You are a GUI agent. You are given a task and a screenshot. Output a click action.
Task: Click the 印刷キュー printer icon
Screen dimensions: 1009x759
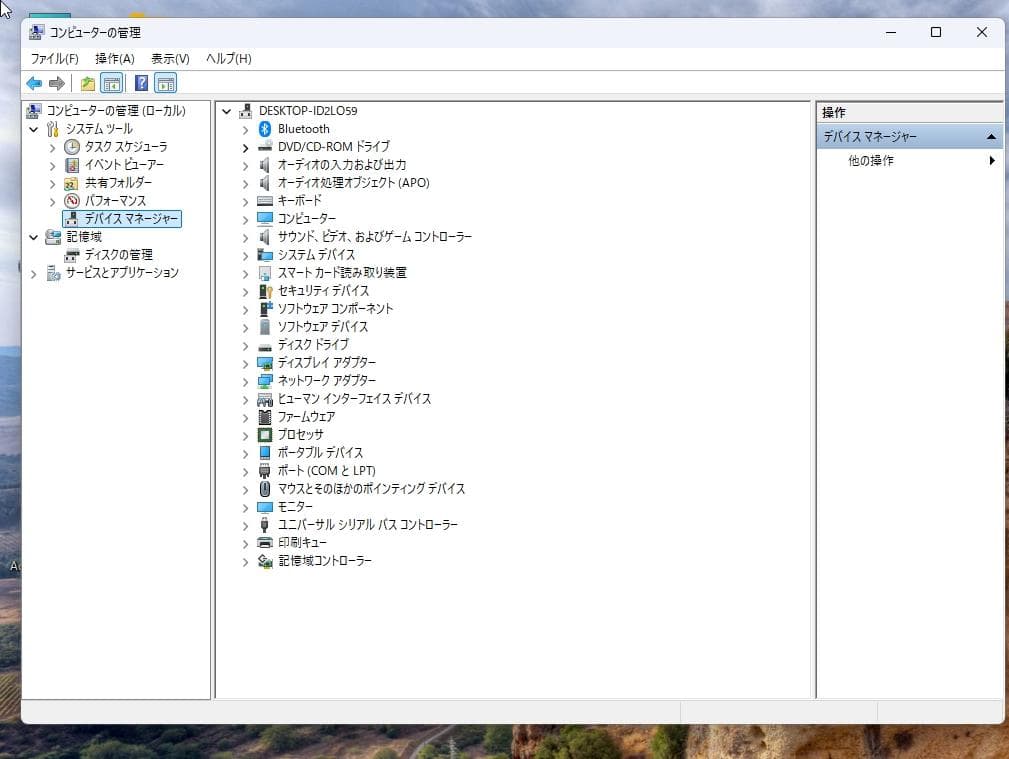click(x=264, y=543)
